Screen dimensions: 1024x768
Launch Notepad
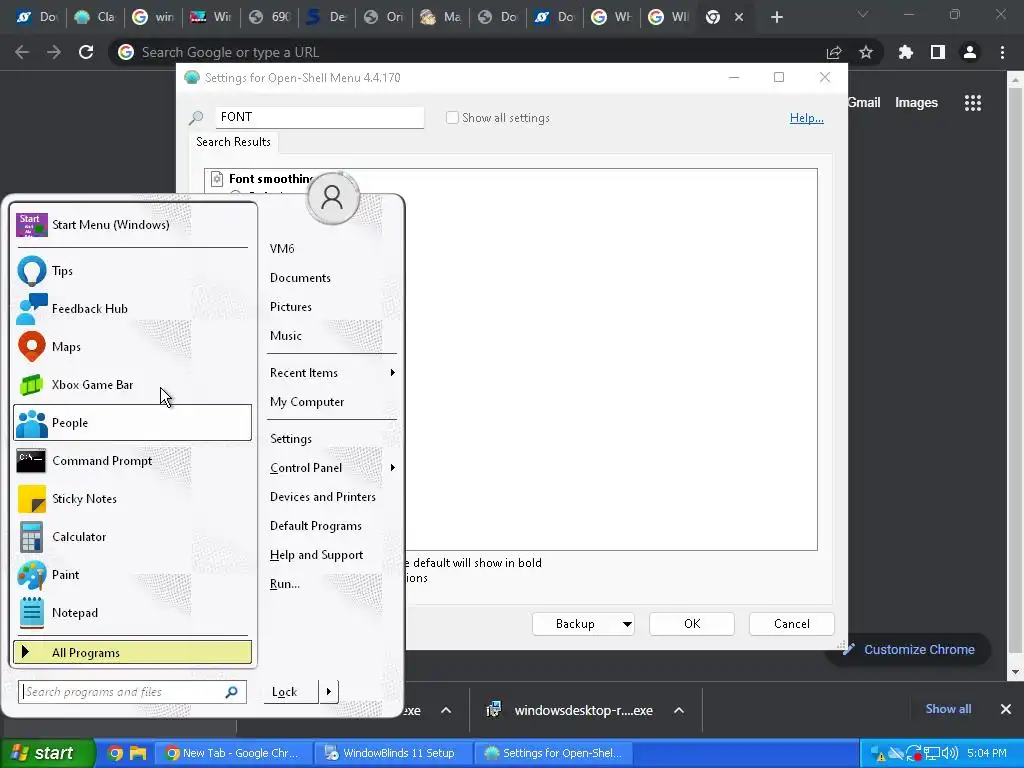[x=132, y=613]
